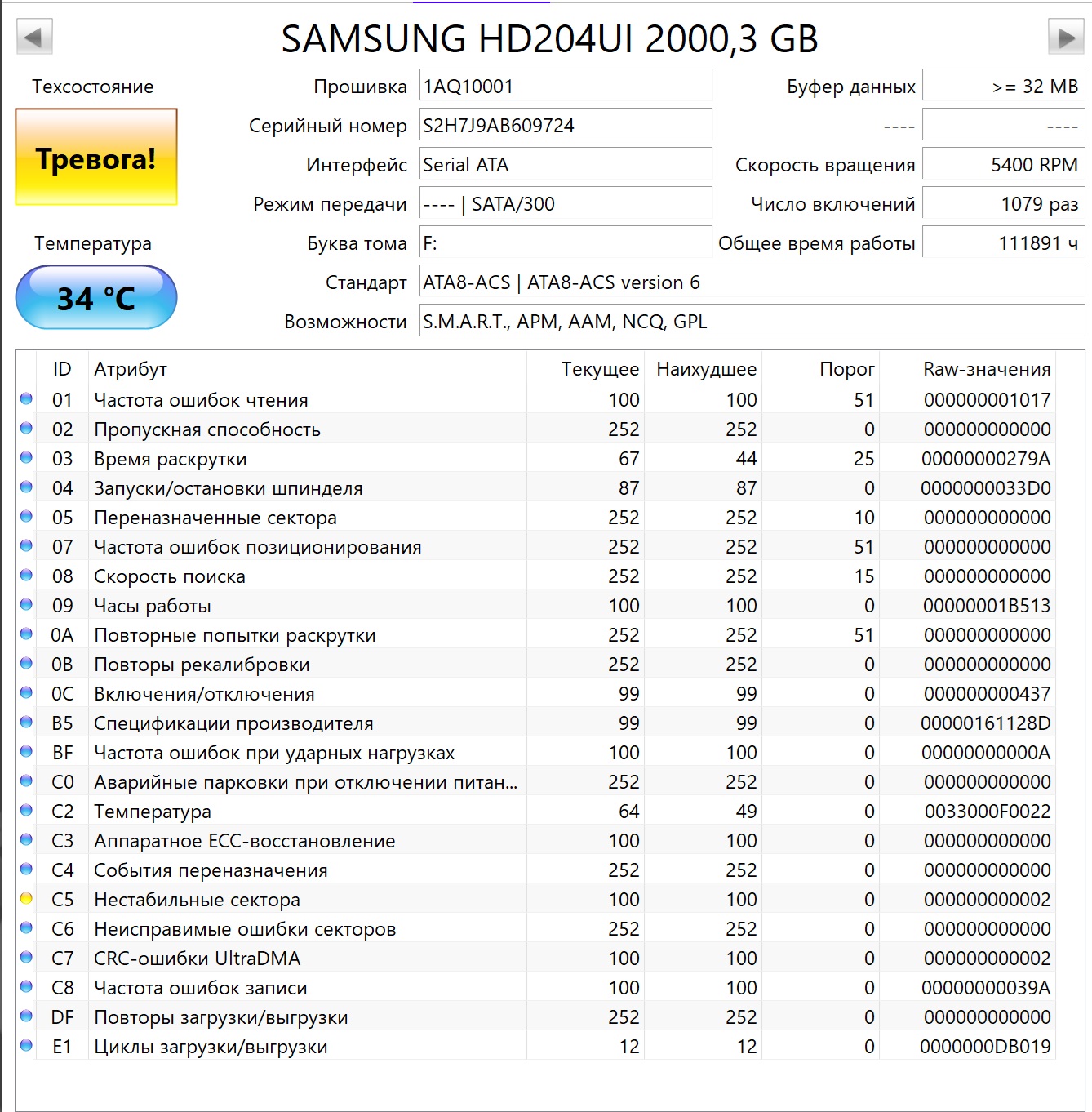Click the Интерфейс field Serial ATA
1092x1112 pixels.
point(566,164)
